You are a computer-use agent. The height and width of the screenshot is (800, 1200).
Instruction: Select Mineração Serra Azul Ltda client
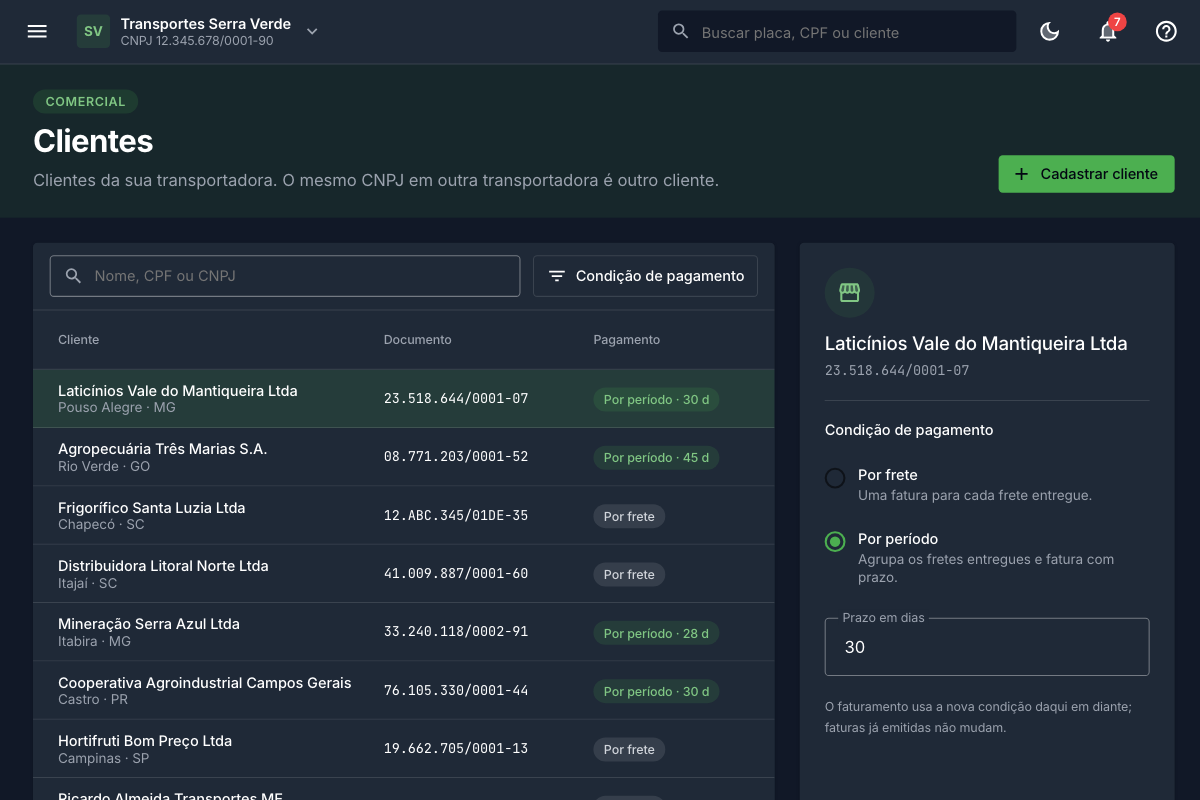pos(403,632)
